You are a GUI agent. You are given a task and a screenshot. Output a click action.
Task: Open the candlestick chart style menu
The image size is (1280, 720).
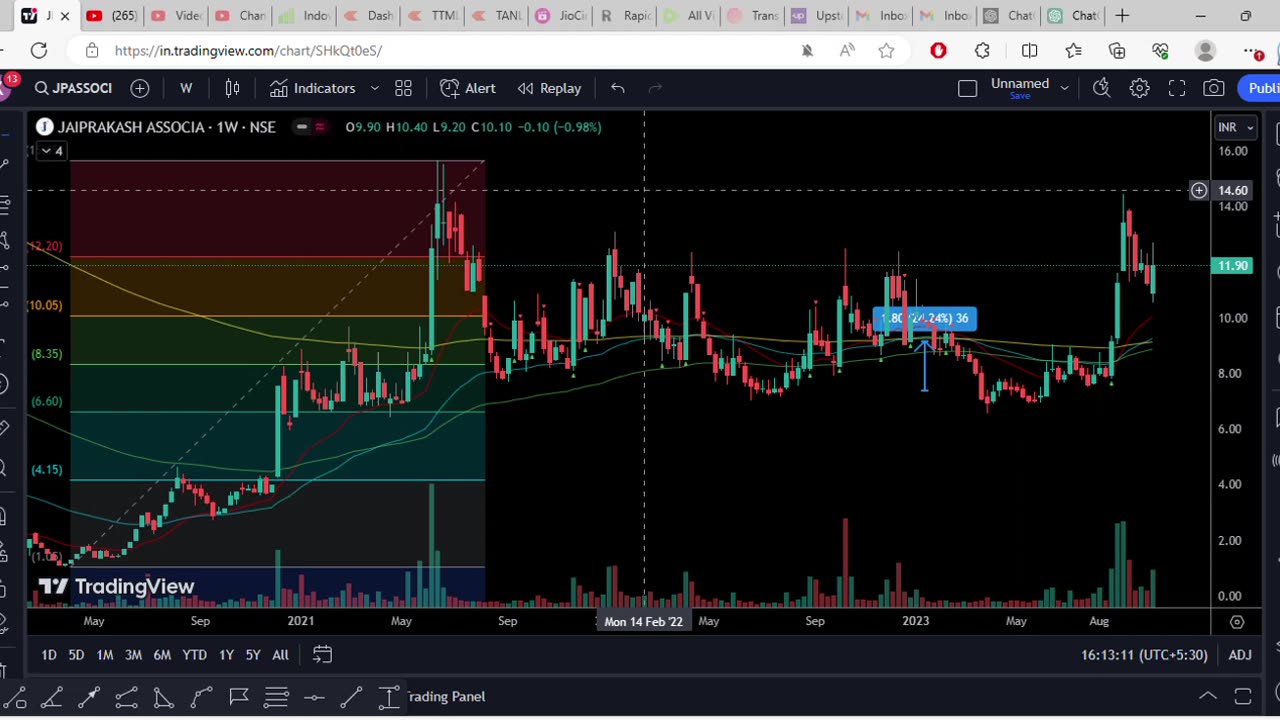[x=232, y=88]
